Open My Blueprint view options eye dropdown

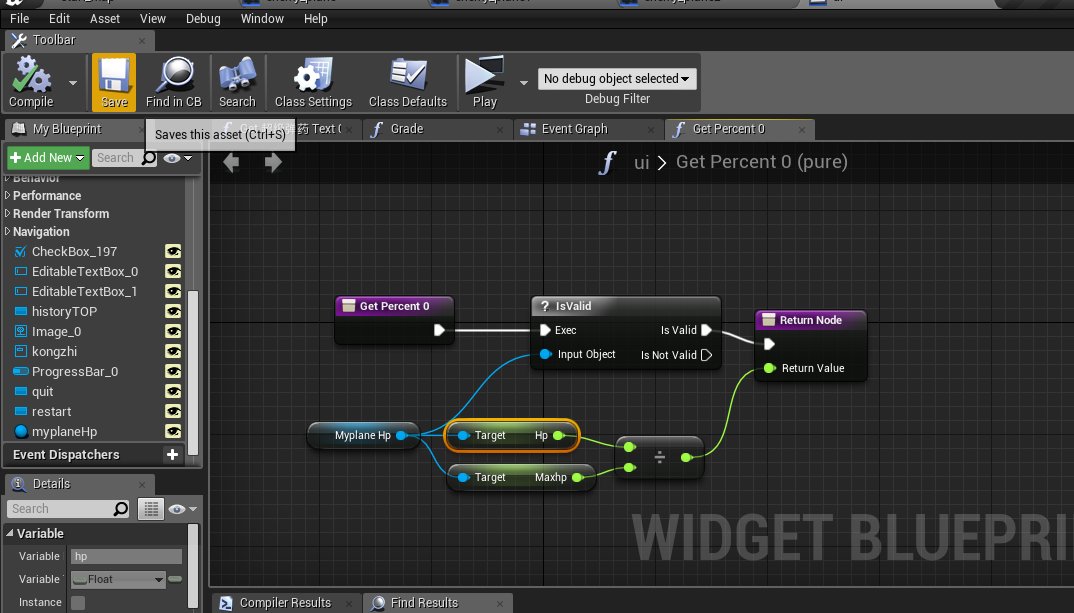click(178, 158)
